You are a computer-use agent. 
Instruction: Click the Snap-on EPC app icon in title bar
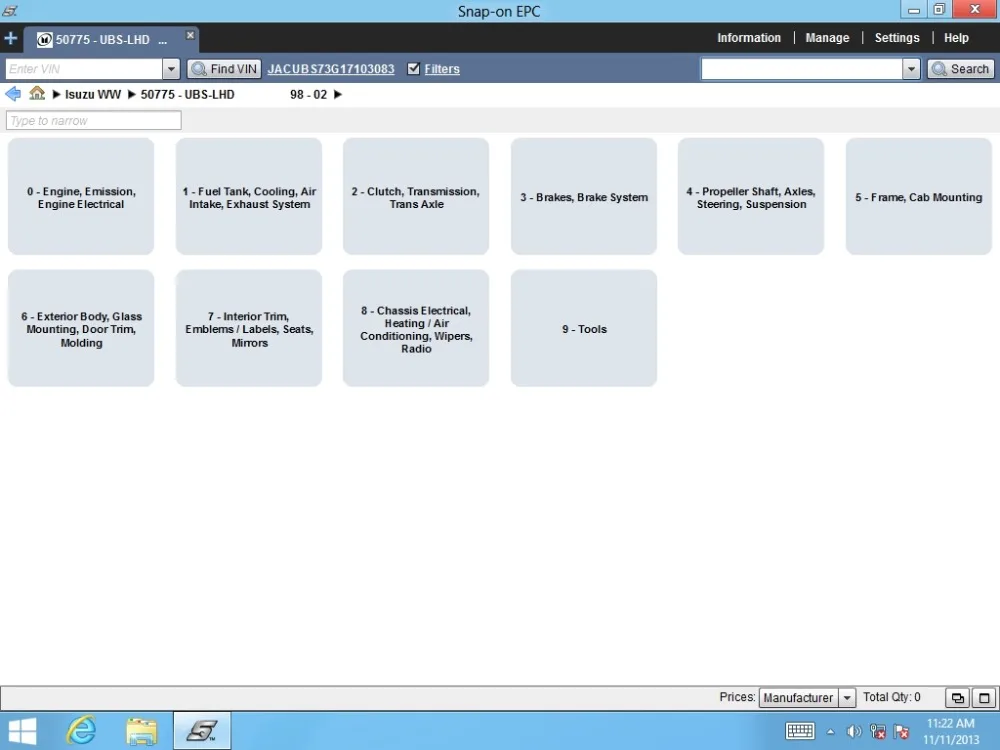point(10,11)
